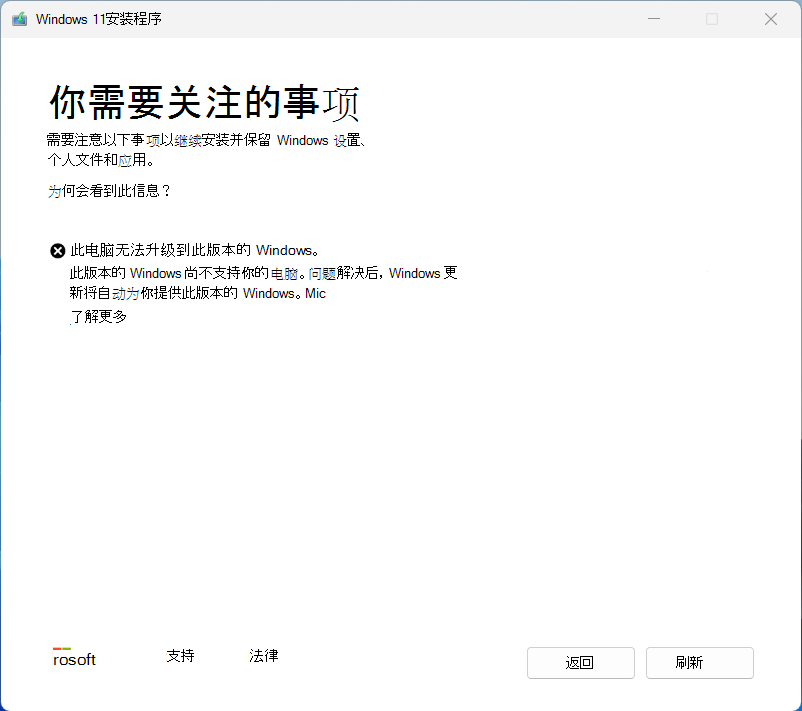Click the Windows setup icon in title bar
802x711 pixels.
point(18,18)
